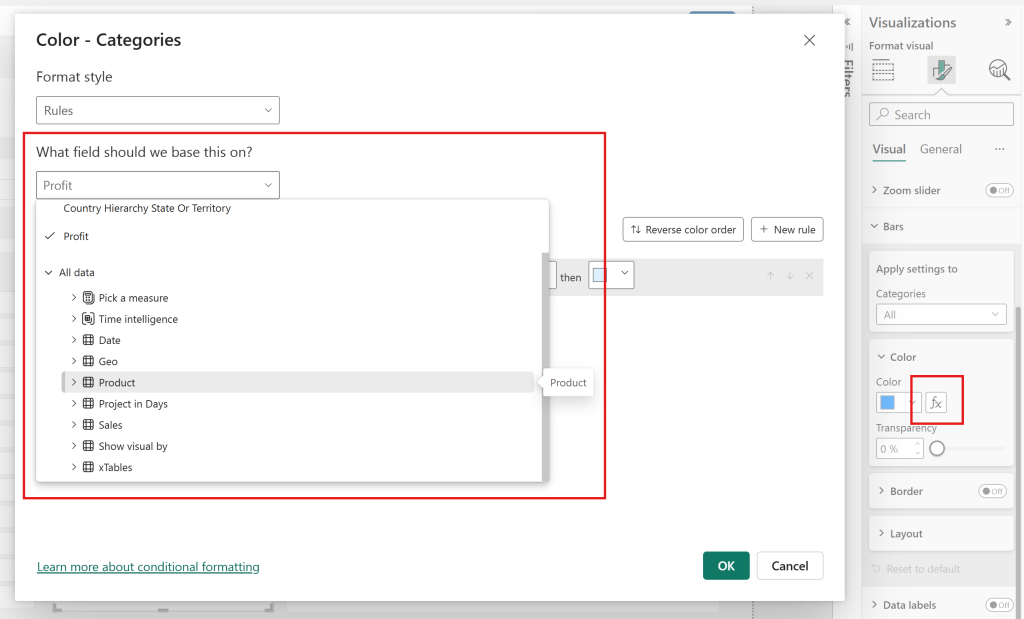Click the fx conditional formatting button

point(936,403)
